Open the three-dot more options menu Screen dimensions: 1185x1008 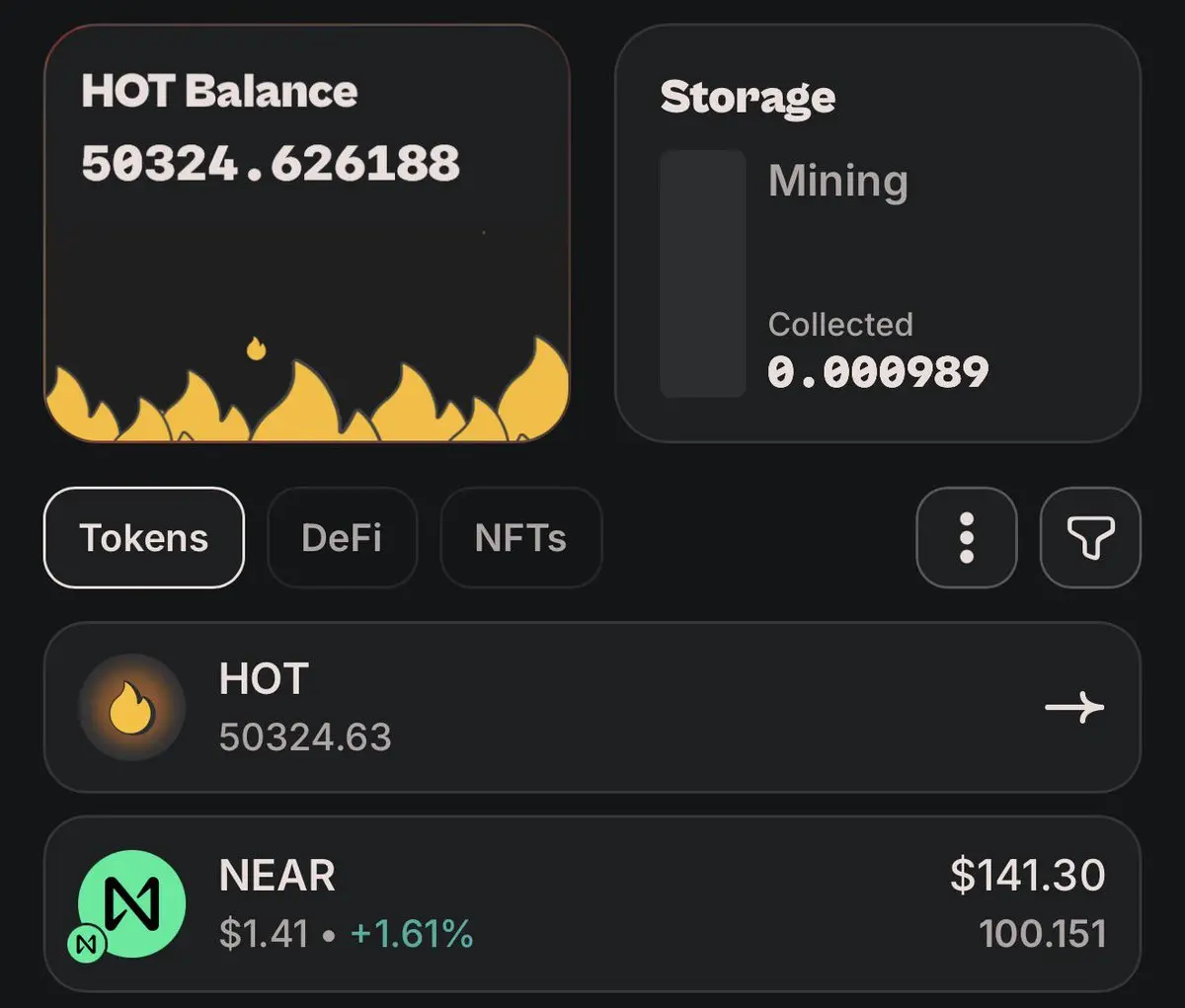click(x=966, y=538)
